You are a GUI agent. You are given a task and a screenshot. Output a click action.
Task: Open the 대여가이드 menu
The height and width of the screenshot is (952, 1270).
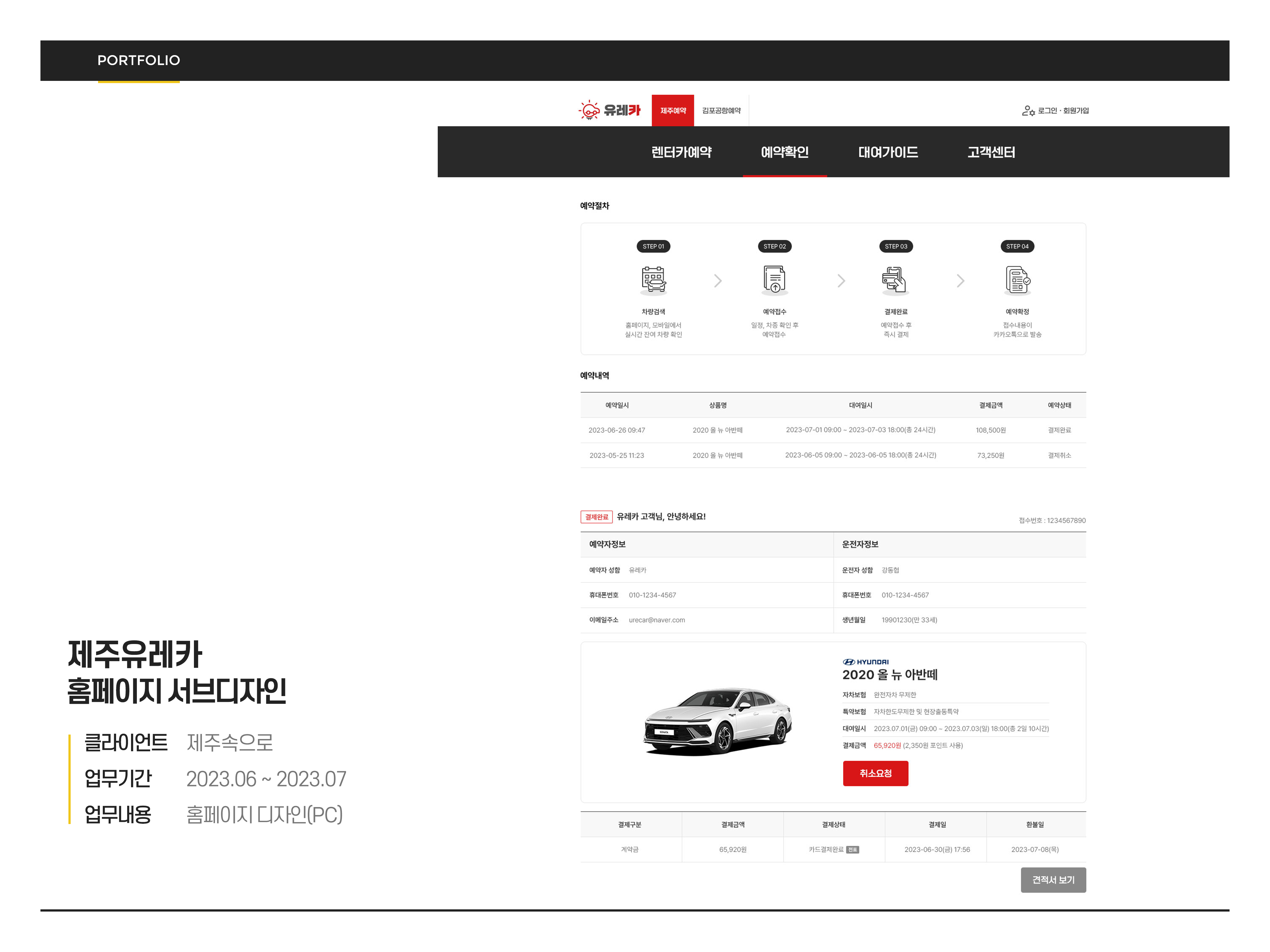pyautogui.click(x=888, y=152)
